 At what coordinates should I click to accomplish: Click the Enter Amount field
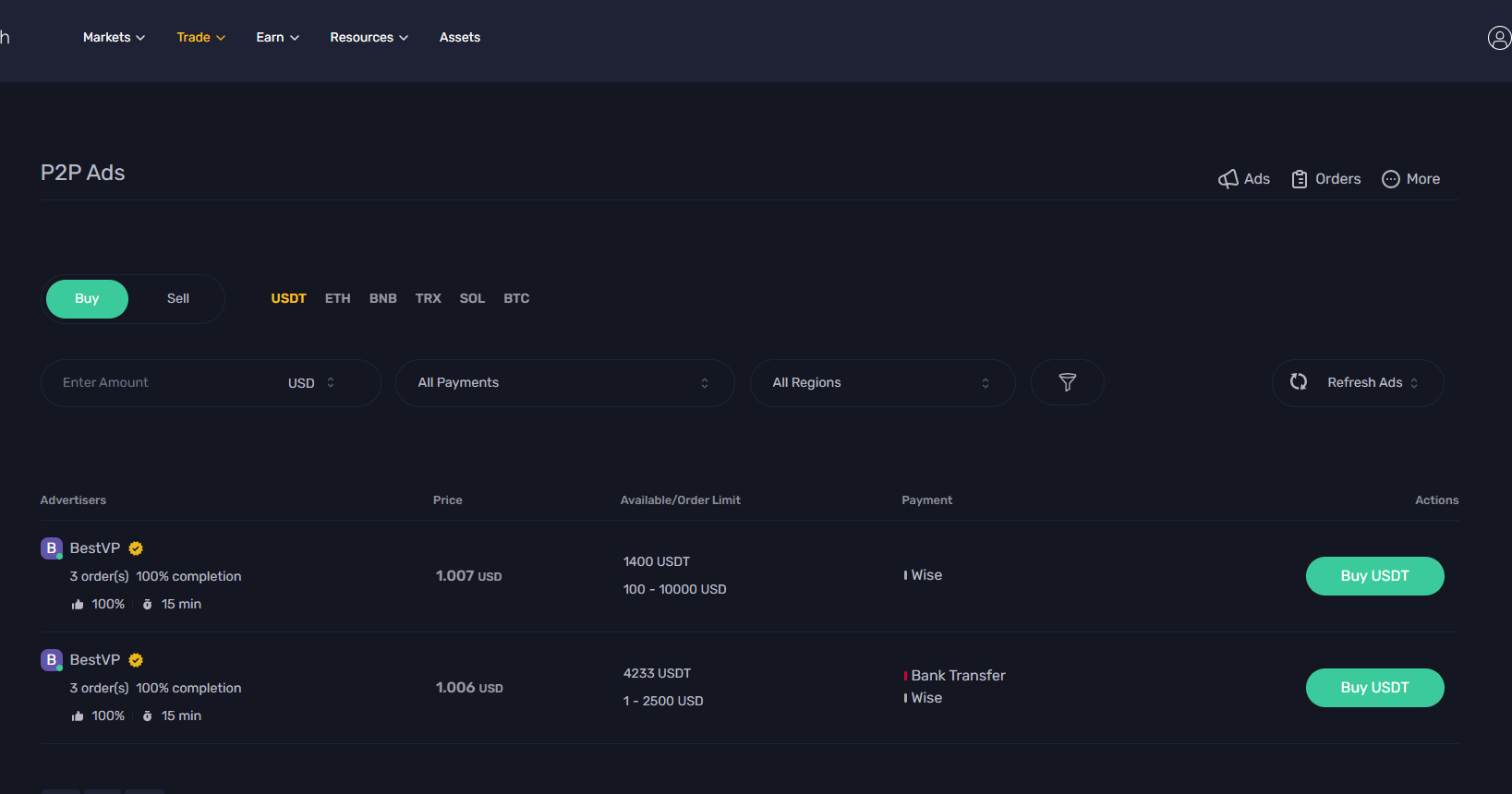pyautogui.click(x=157, y=383)
